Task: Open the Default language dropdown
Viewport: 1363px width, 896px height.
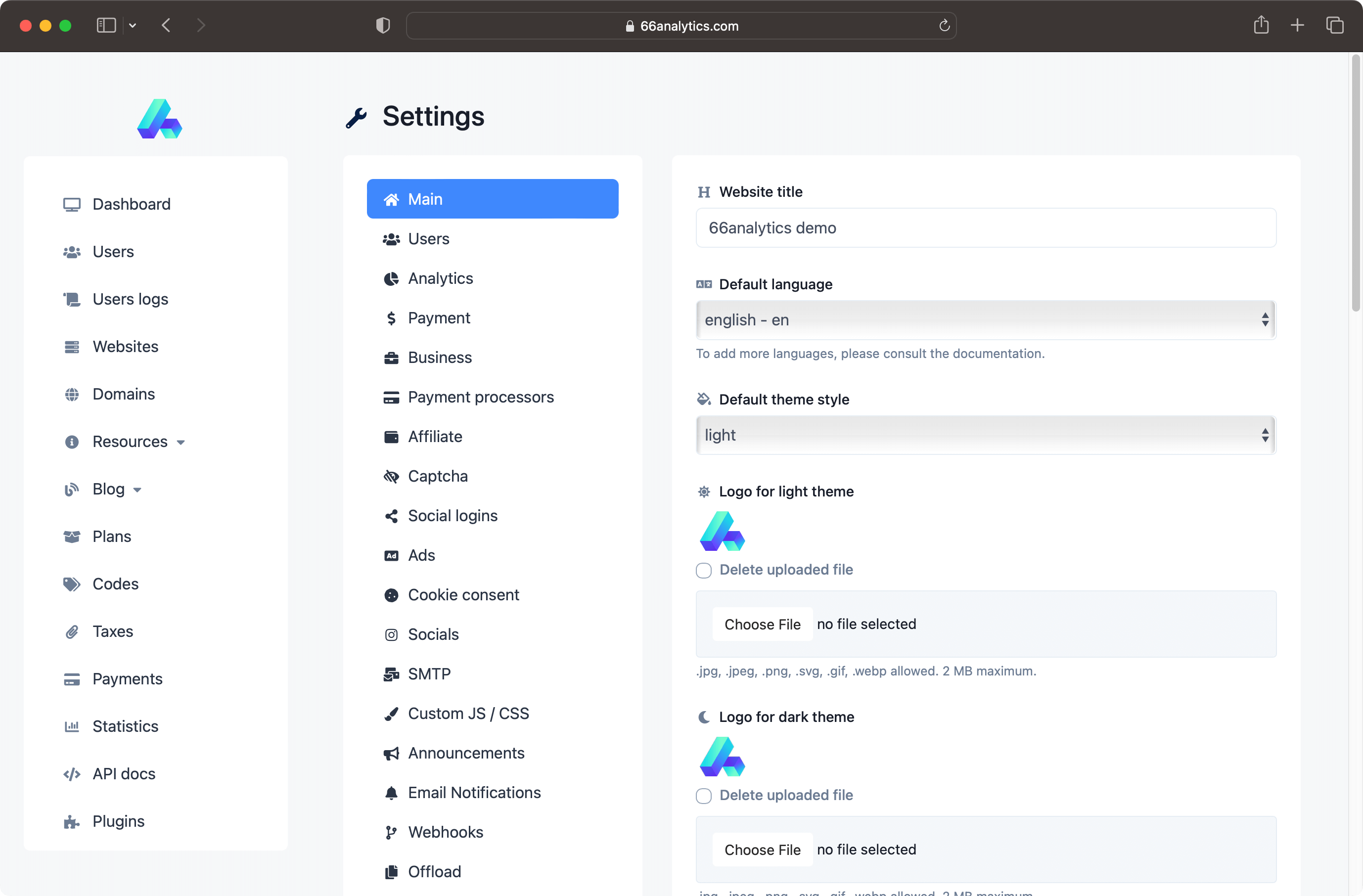Action: [986, 319]
